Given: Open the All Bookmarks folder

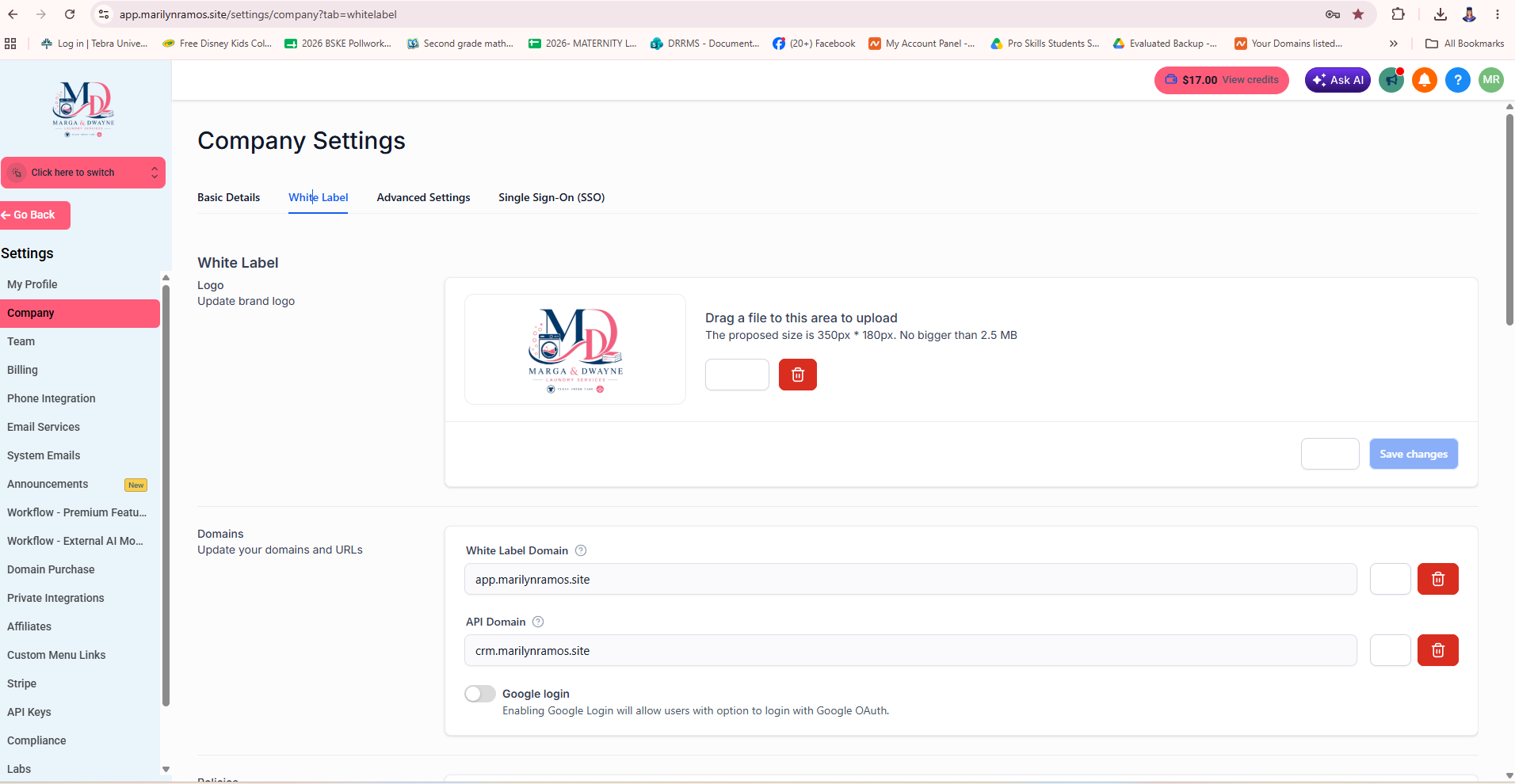Looking at the screenshot, I should pos(1464,44).
